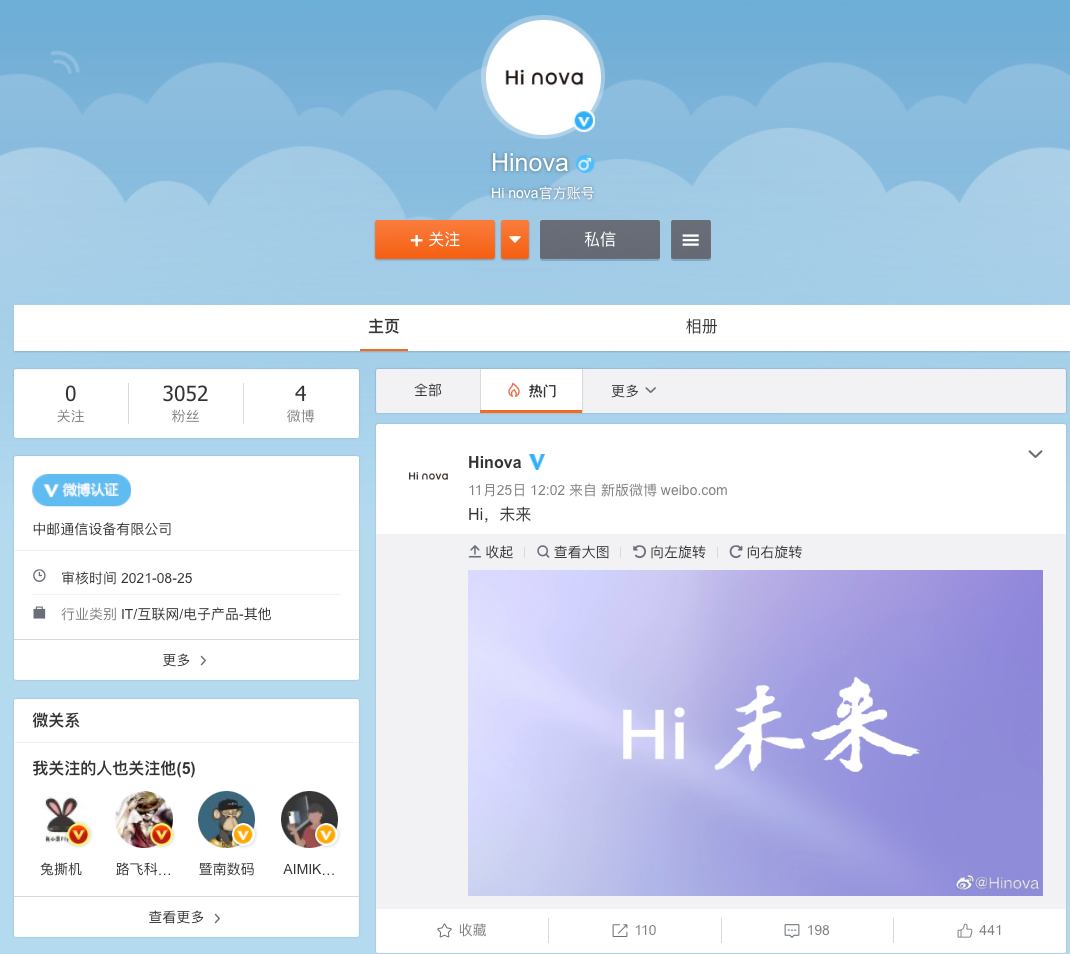This screenshot has width=1070, height=954.
Task: Open the hamburger menu button
Action: click(691, 240)
